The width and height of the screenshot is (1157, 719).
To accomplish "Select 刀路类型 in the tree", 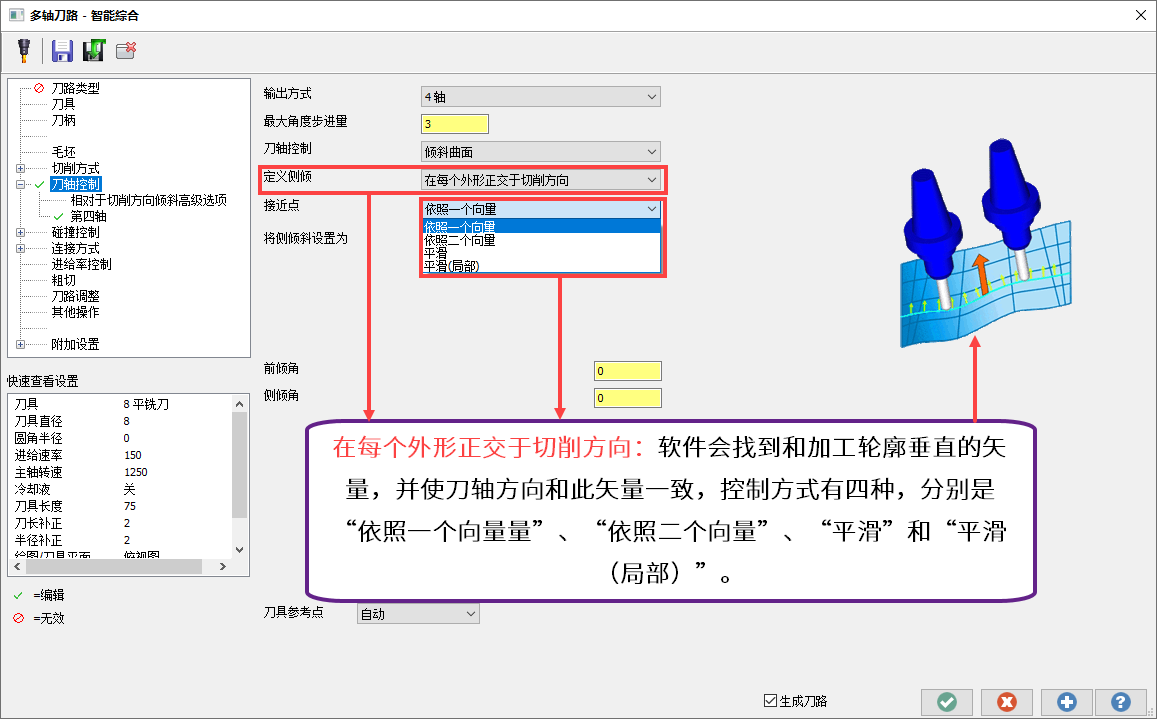I will click(75, 88).
